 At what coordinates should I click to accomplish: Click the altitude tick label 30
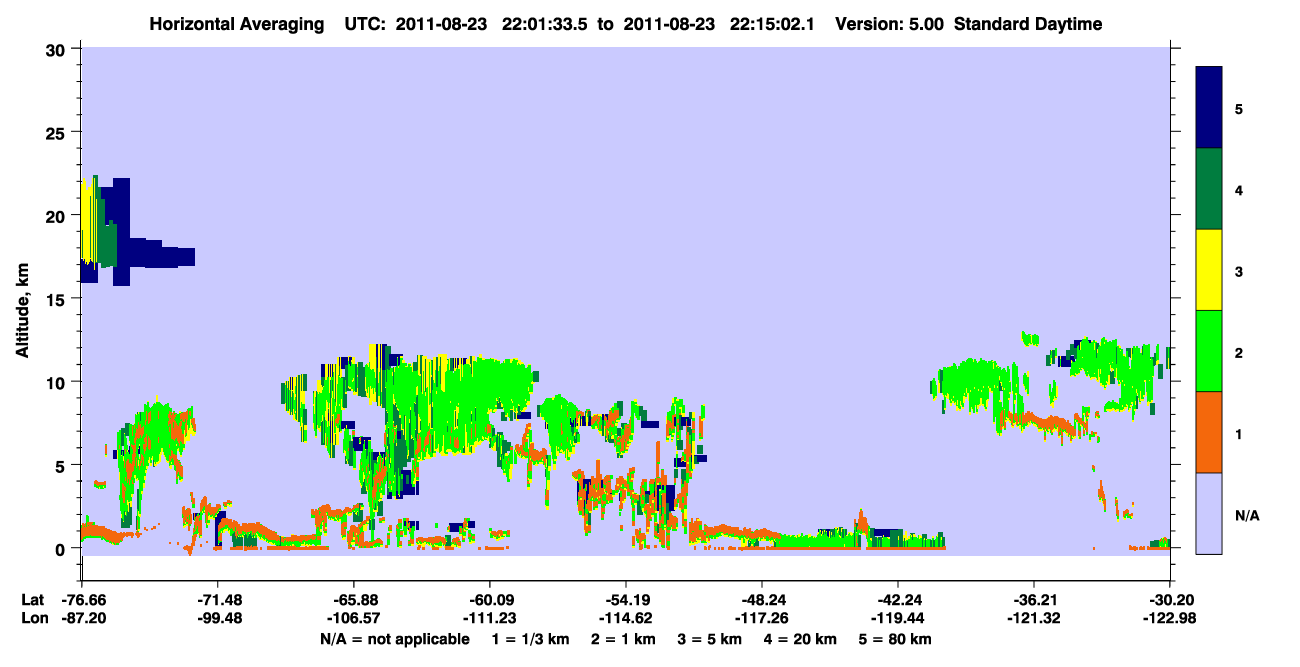coord(57,49)
